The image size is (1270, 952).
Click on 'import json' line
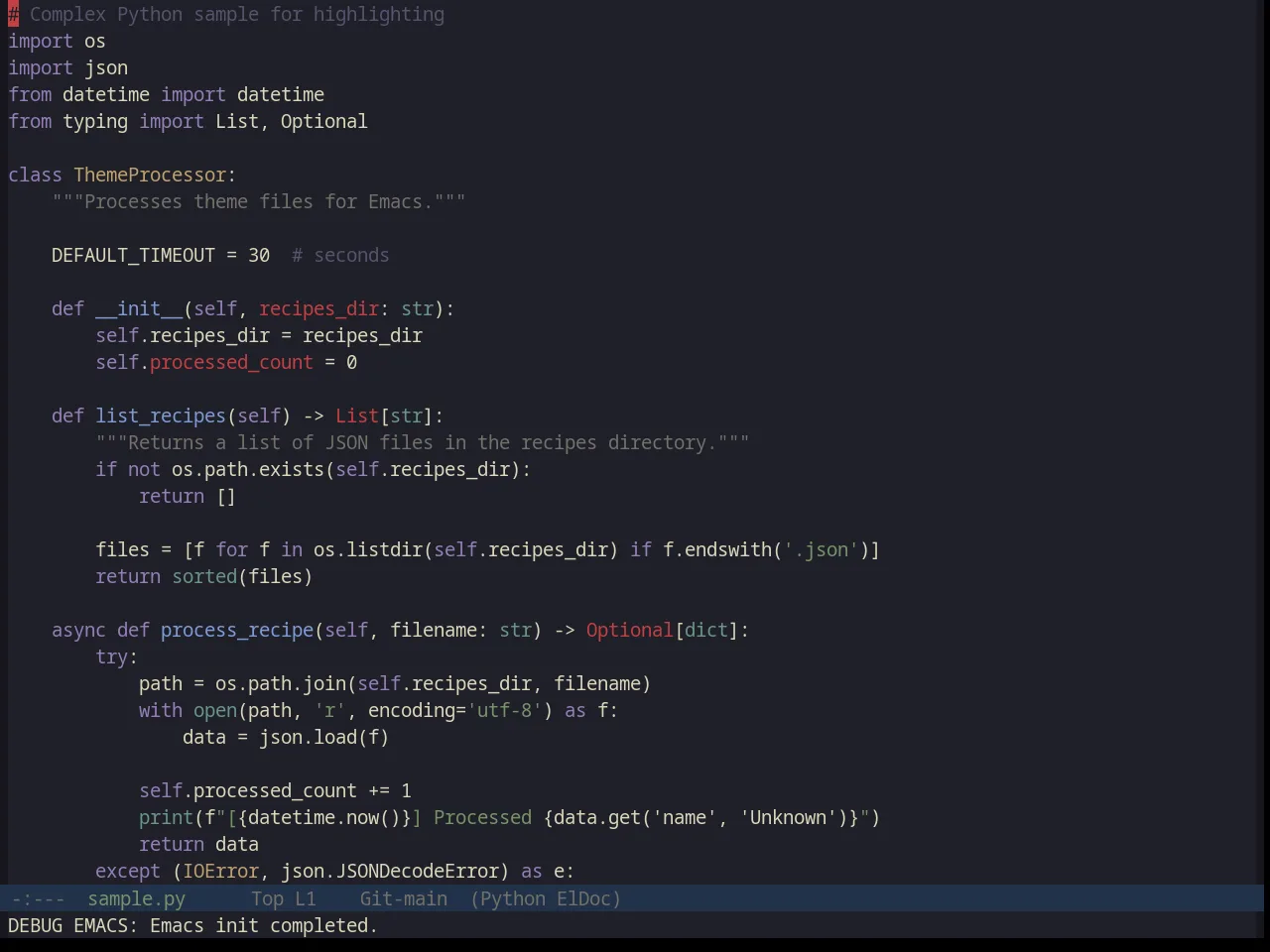pos(67,67)
